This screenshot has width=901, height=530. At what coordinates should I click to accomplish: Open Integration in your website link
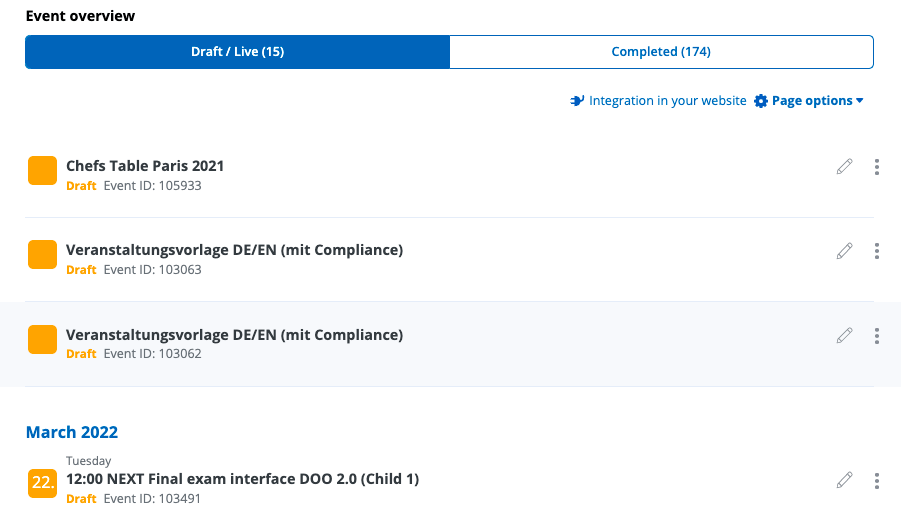pyautogui.click(x=667, y=101)
